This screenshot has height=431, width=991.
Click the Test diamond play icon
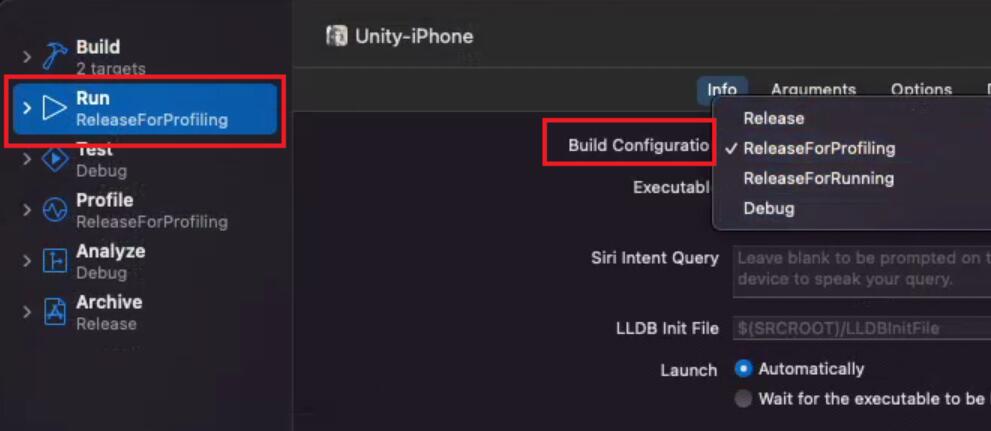pyautogui.click(x=55, y=159)
